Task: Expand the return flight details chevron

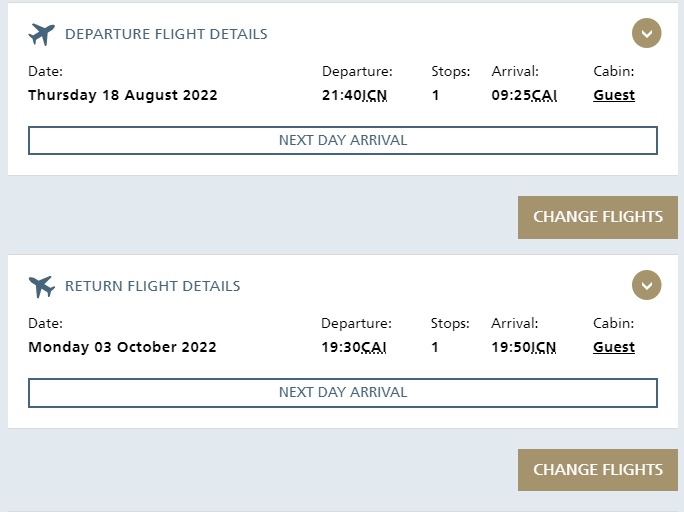Action: 646,285
